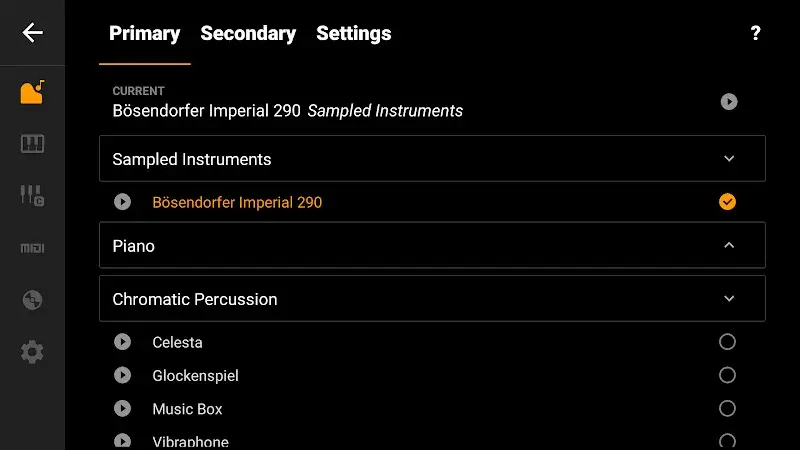The height and width of the screenshot is (450, 800).
Task: Play preview of Music Box
Action: click(x=123, y=409)
